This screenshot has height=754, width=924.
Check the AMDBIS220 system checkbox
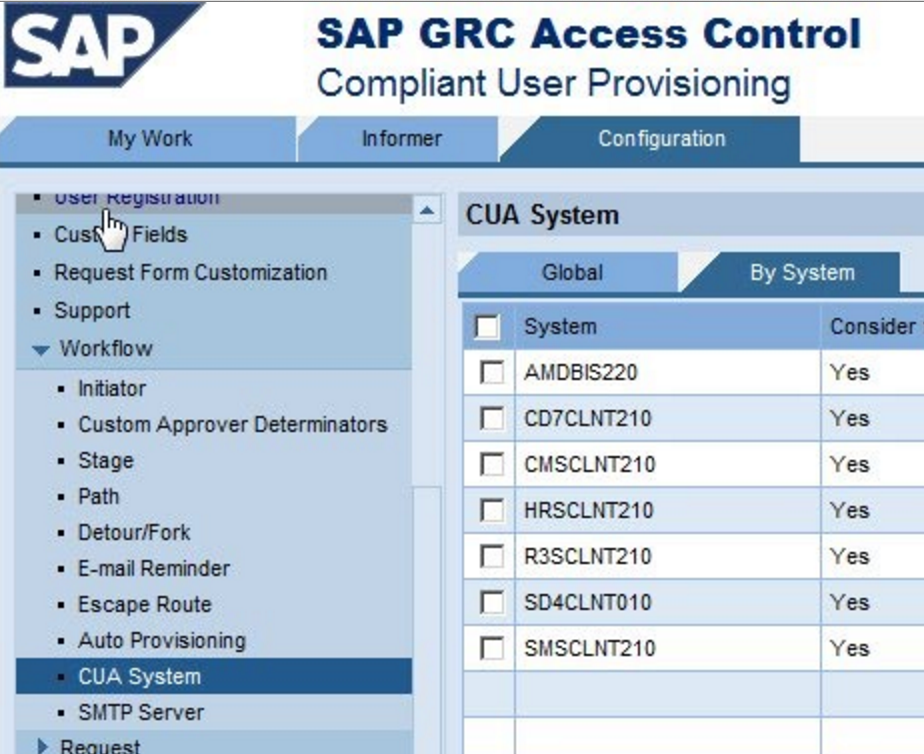(491, 373)
